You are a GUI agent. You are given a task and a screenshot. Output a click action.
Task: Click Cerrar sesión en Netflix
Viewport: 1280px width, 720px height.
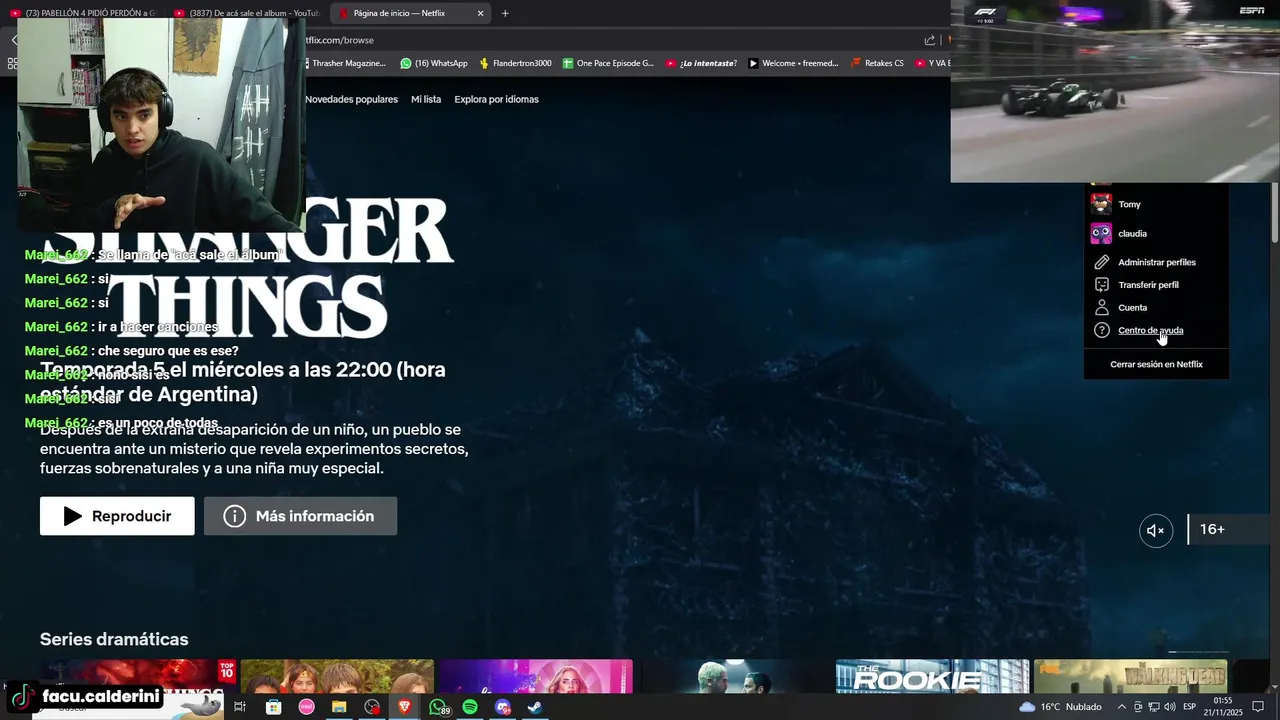(x=1156, y=364)
